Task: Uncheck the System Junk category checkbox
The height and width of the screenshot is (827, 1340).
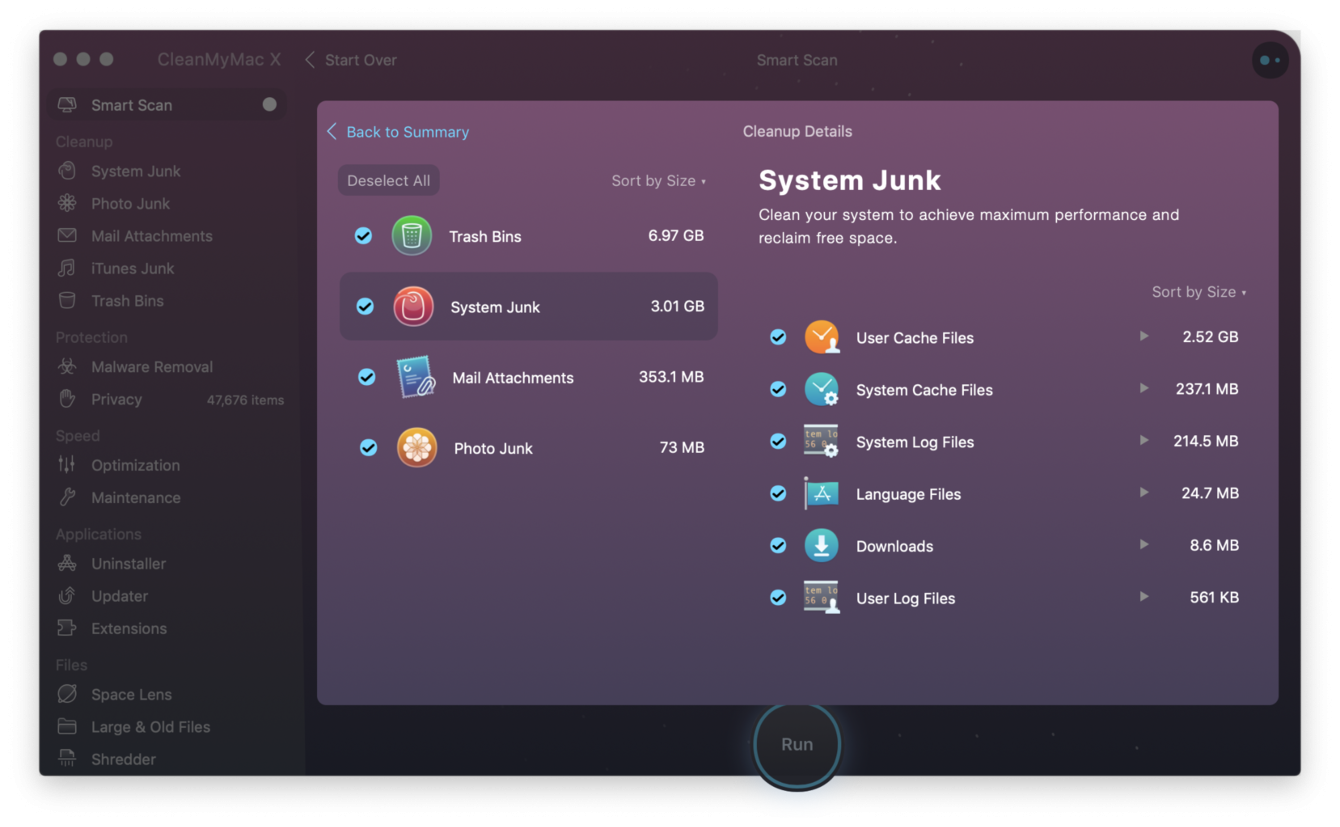Action: 365,307
